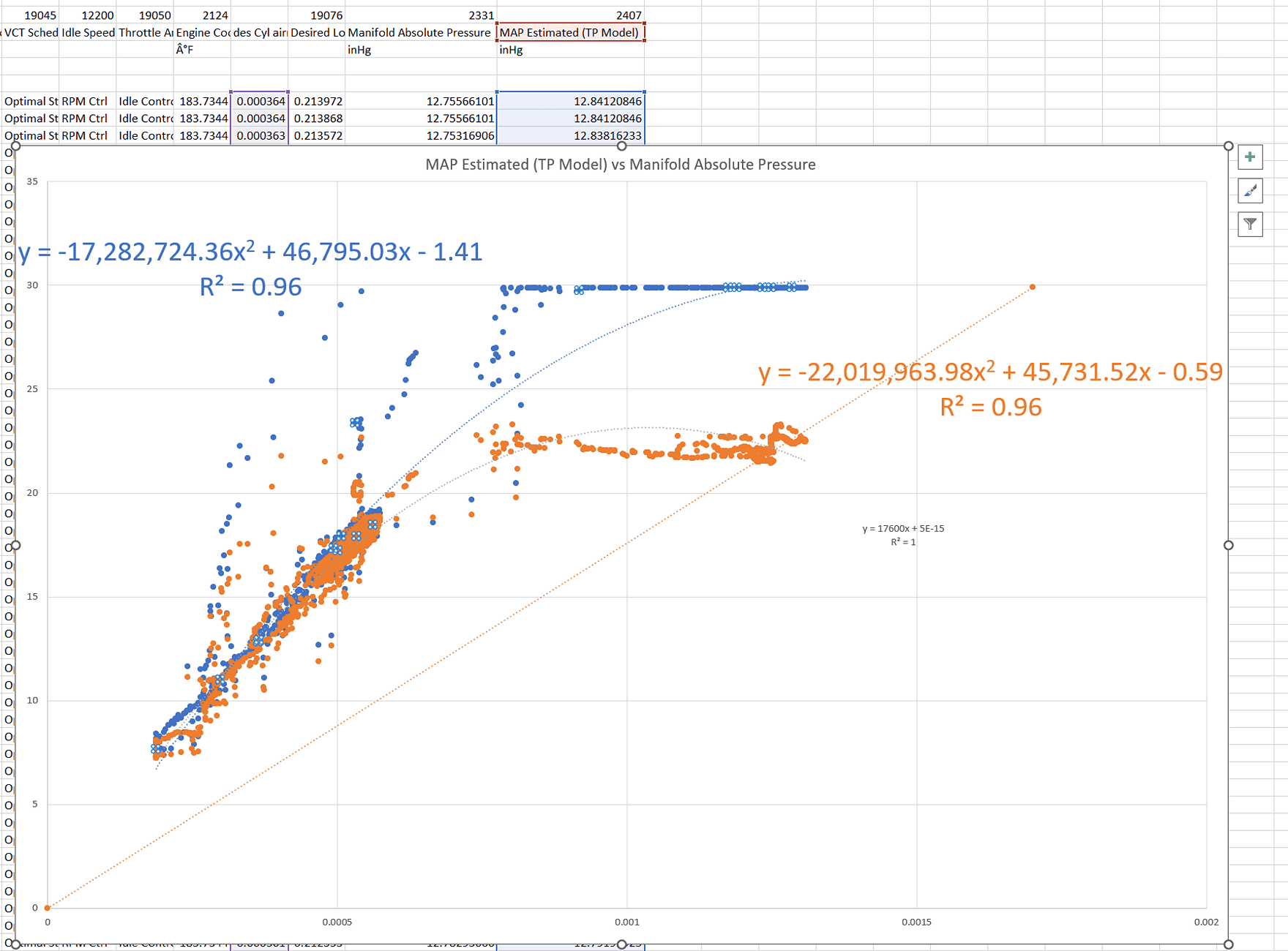Select cell with value 12200
This screenshot has width=1288, height=951.
coord(88,15)
